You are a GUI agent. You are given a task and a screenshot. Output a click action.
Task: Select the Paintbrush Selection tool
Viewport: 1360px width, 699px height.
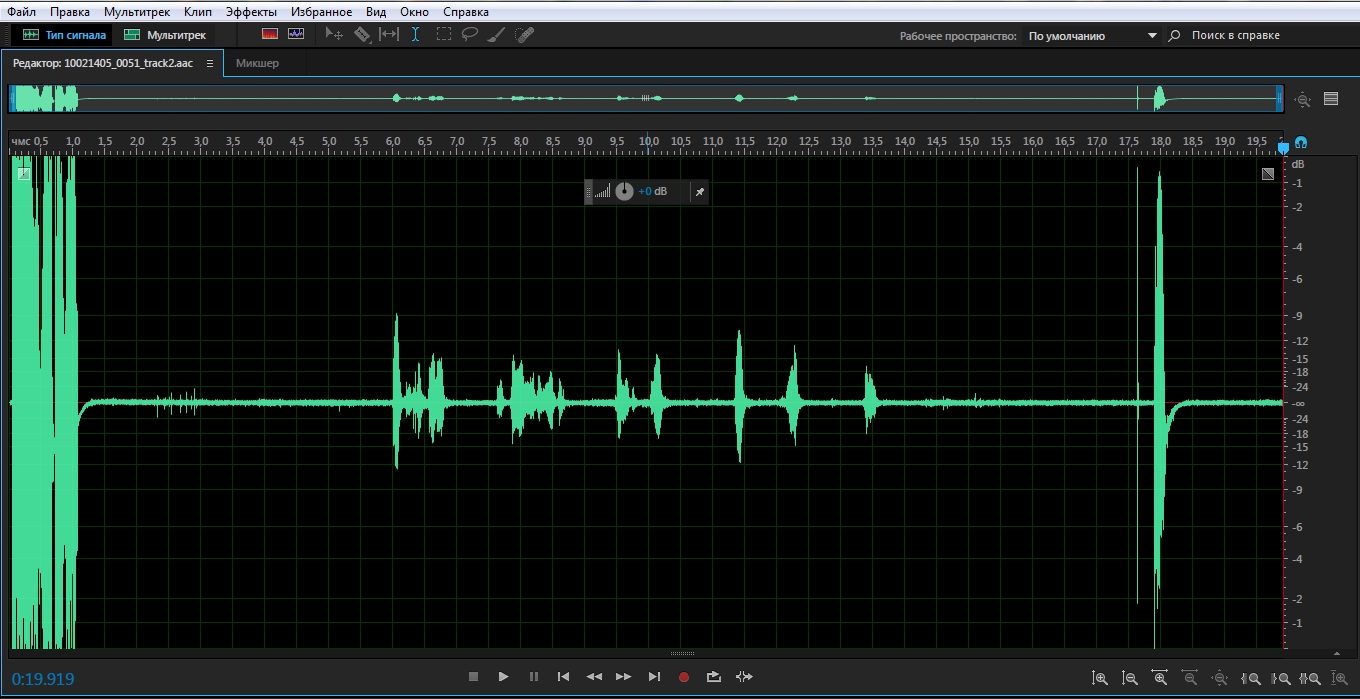pos(496,34)
